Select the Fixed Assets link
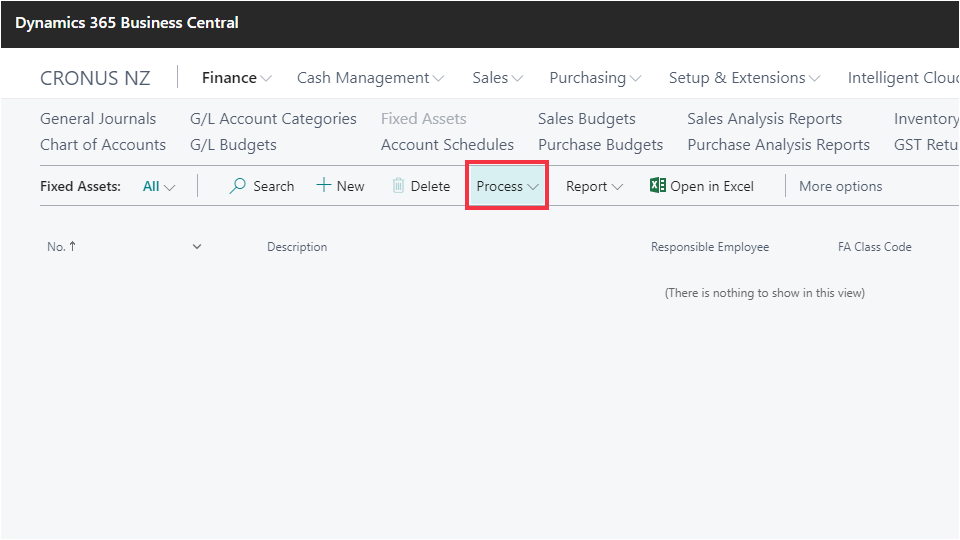This screenshot has height=540, width=960. click(424, 119)
